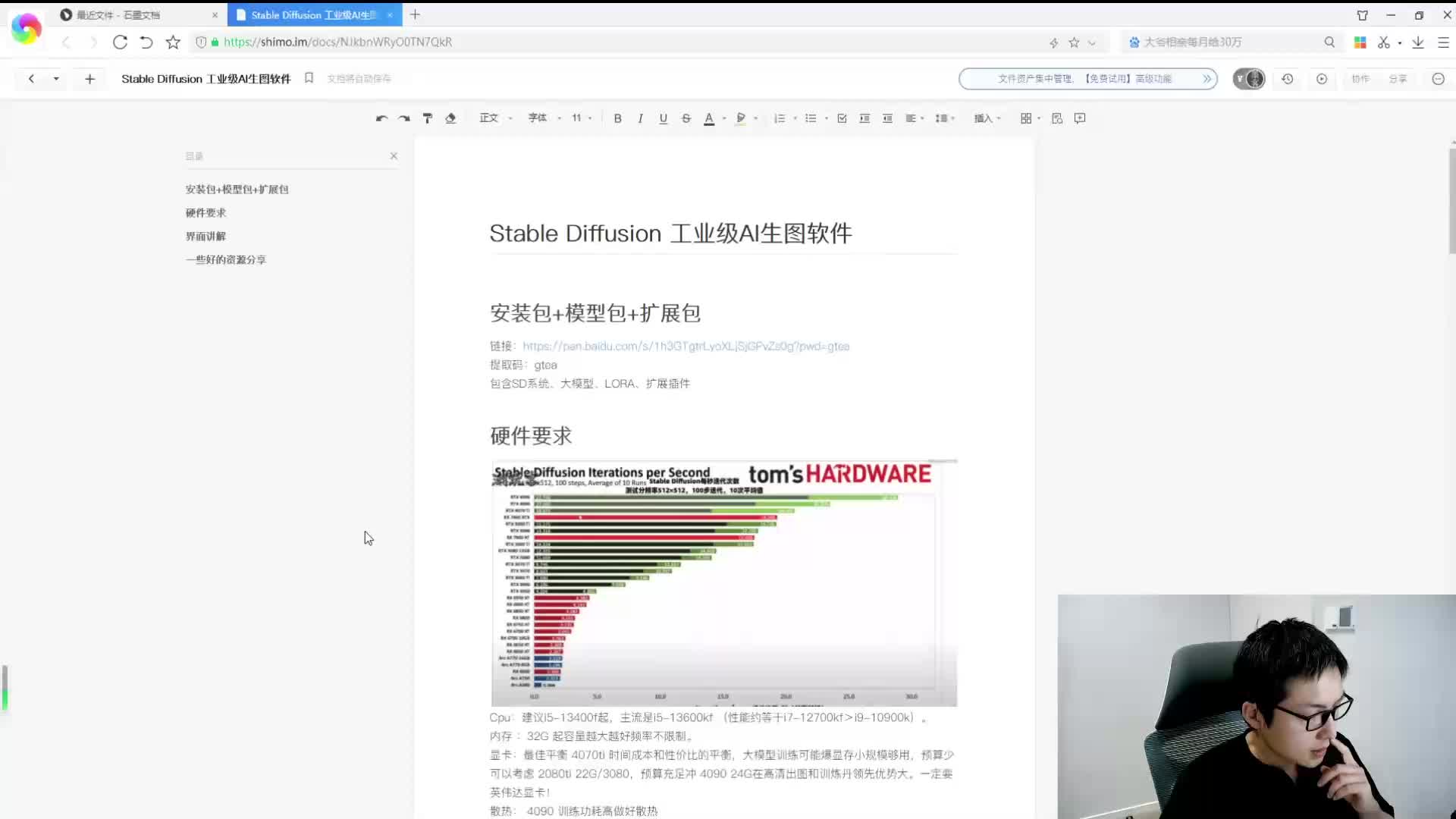This screenshot has height=819, width=1456.
Task: Open the more options circle icon
Action: pos(1438,79)
